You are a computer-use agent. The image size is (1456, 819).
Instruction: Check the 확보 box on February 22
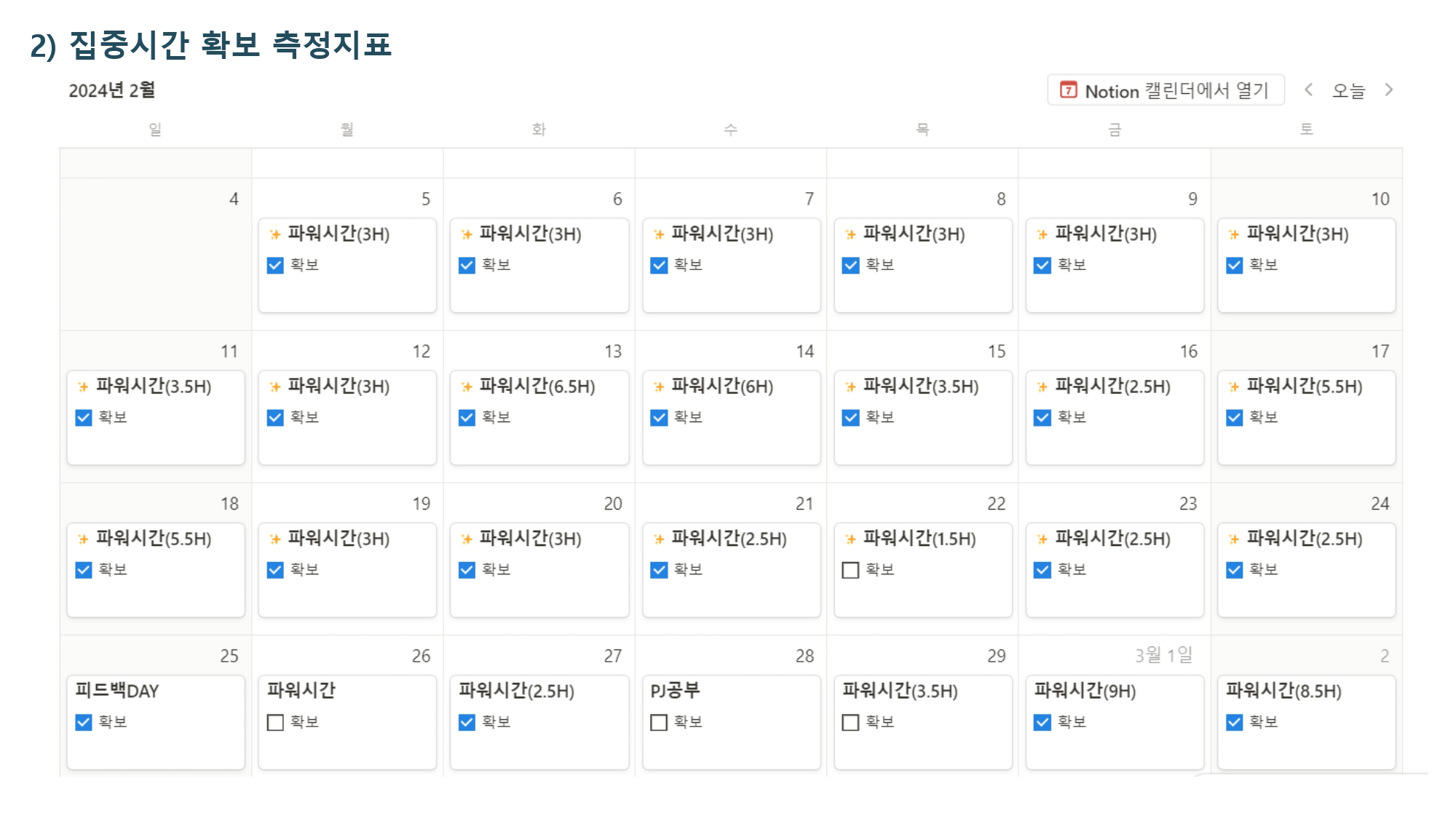tap(850, 570)
